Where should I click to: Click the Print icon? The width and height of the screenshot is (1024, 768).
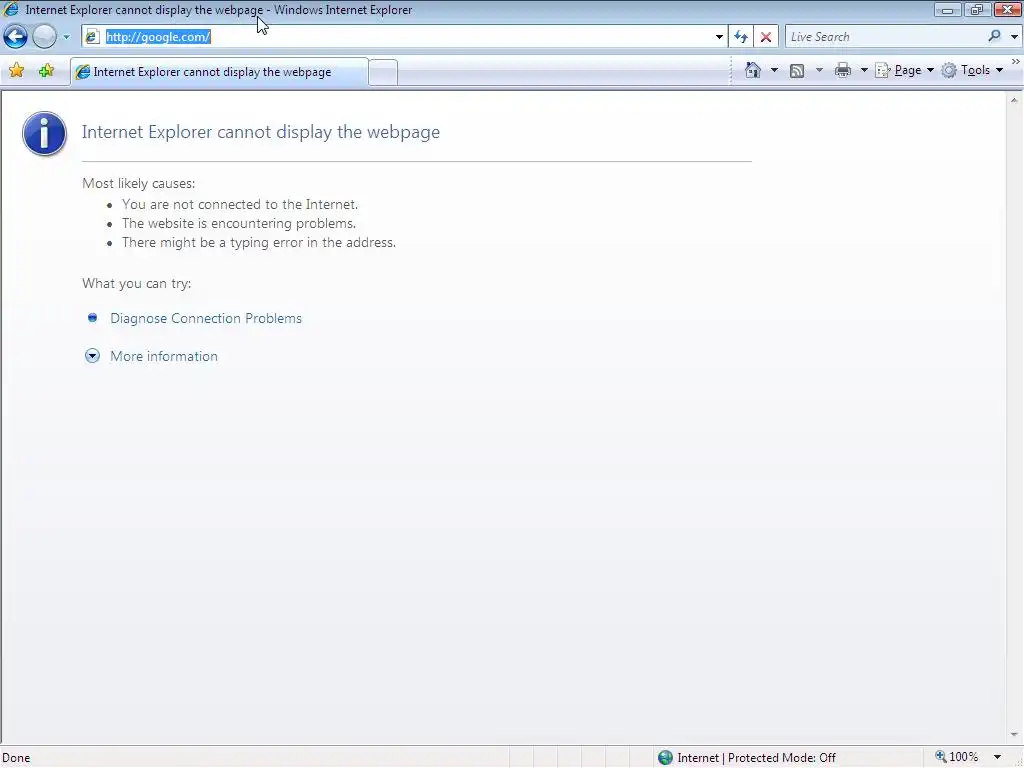coord(843,70)
